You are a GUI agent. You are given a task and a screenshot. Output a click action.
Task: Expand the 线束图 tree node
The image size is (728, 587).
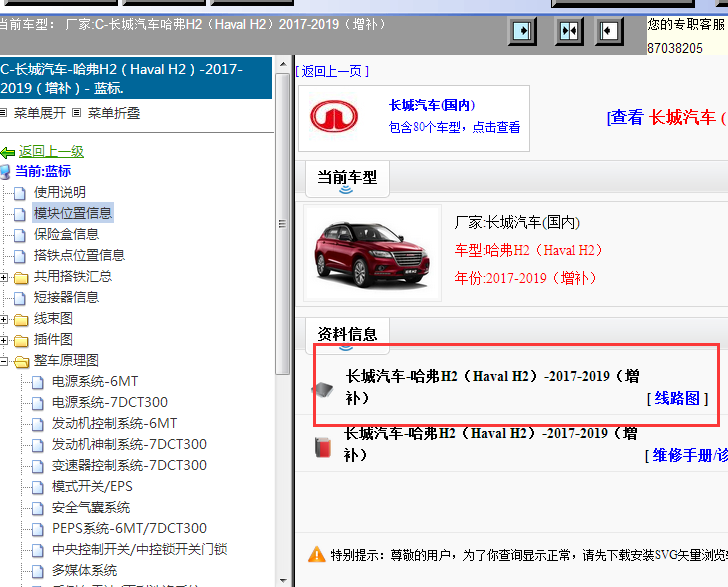click(4, 320)
